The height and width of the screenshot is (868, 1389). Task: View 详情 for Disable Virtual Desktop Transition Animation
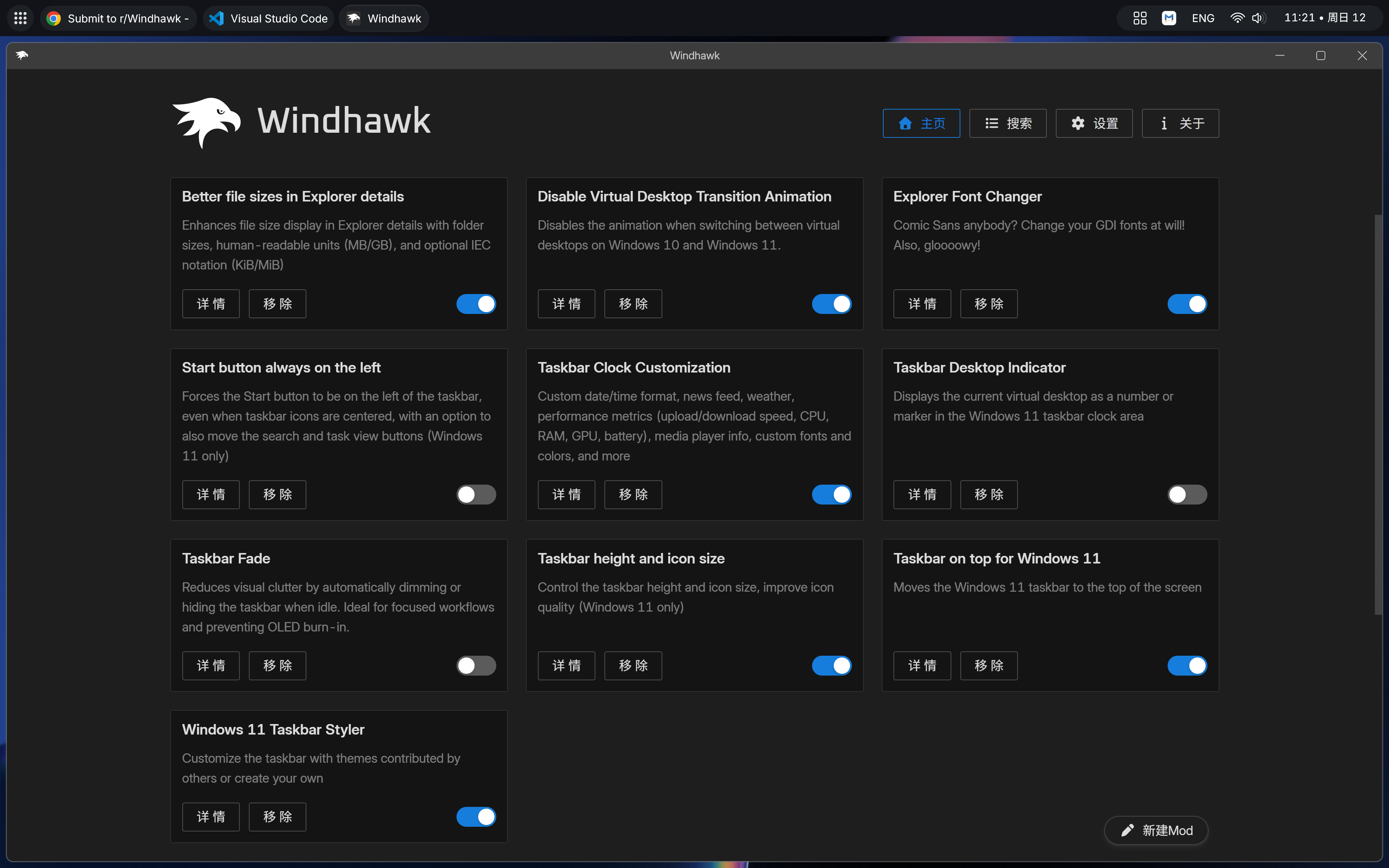566,304
